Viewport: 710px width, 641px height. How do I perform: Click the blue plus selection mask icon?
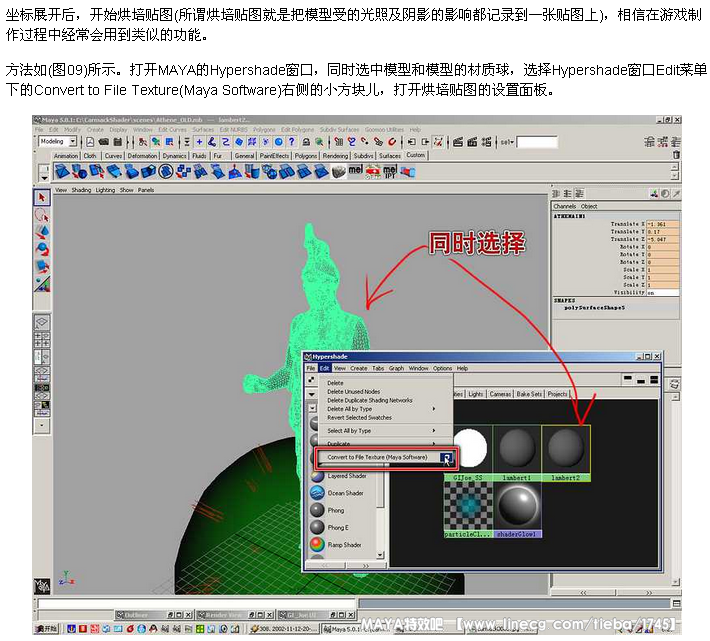(199, 142)
